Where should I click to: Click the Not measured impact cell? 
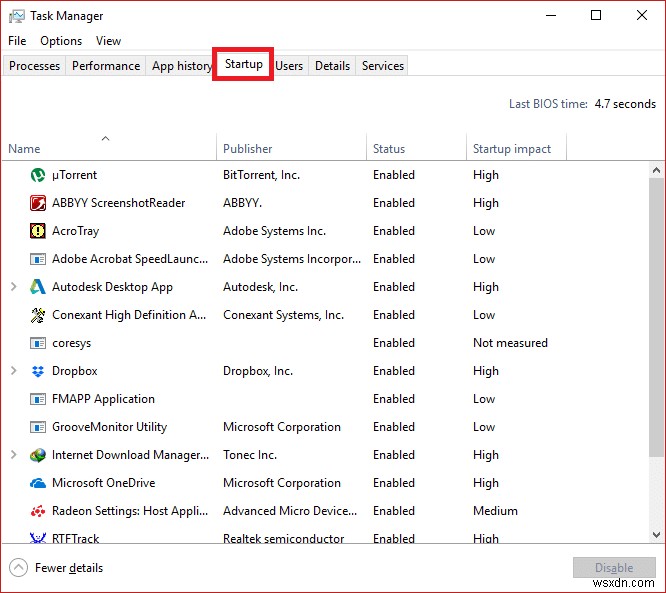coord(510,343)
